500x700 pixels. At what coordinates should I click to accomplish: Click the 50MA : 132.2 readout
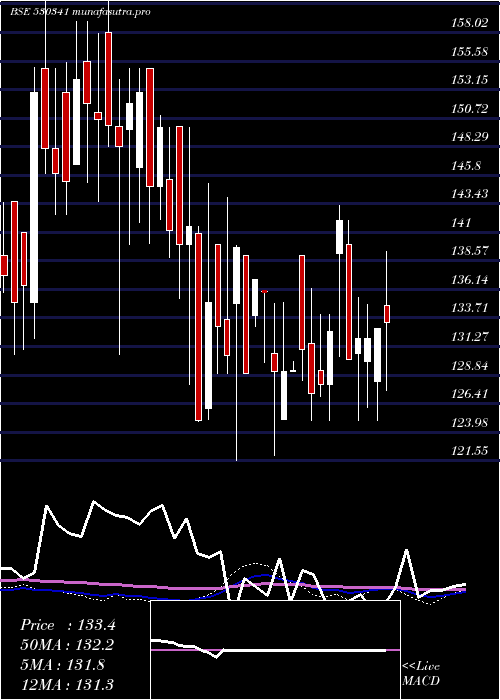tap(67, 645)
